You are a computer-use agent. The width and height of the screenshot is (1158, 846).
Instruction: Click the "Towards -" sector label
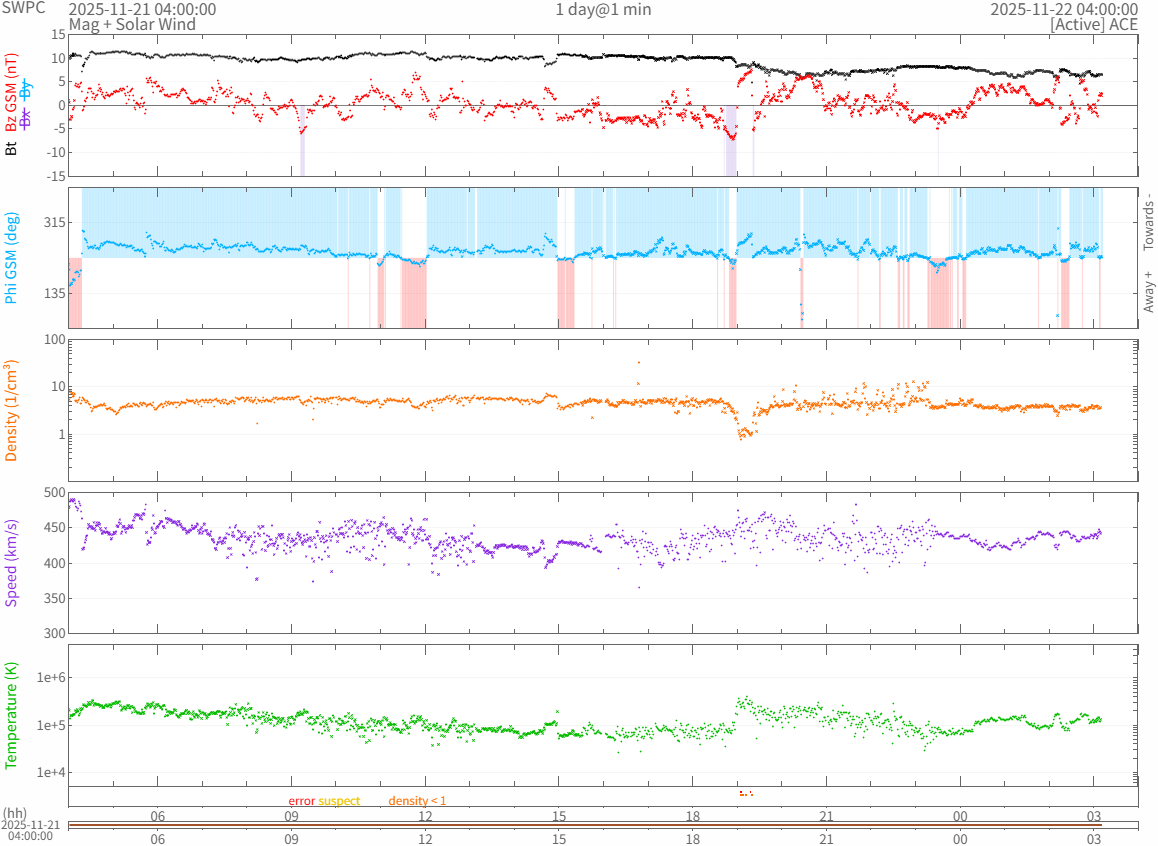tap(1148, 221)
